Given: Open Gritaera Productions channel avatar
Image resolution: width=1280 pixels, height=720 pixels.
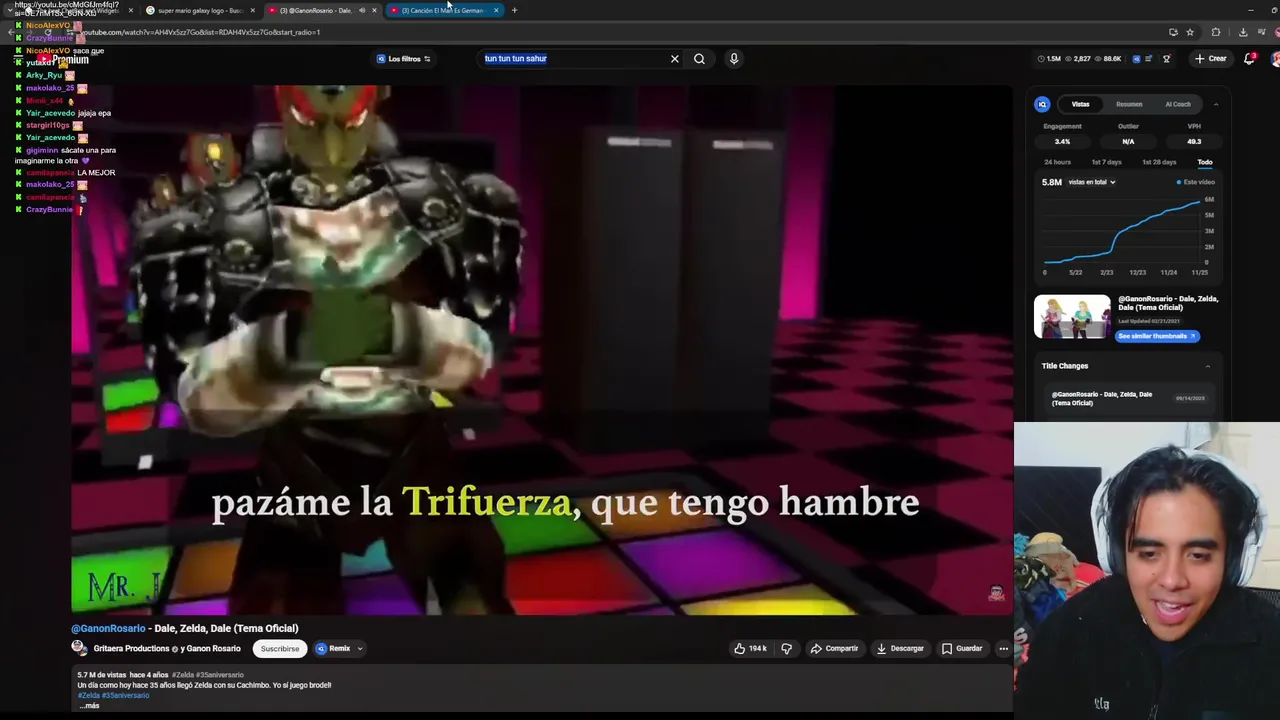Looking at the screenshot, I should (x=78, y=648).
